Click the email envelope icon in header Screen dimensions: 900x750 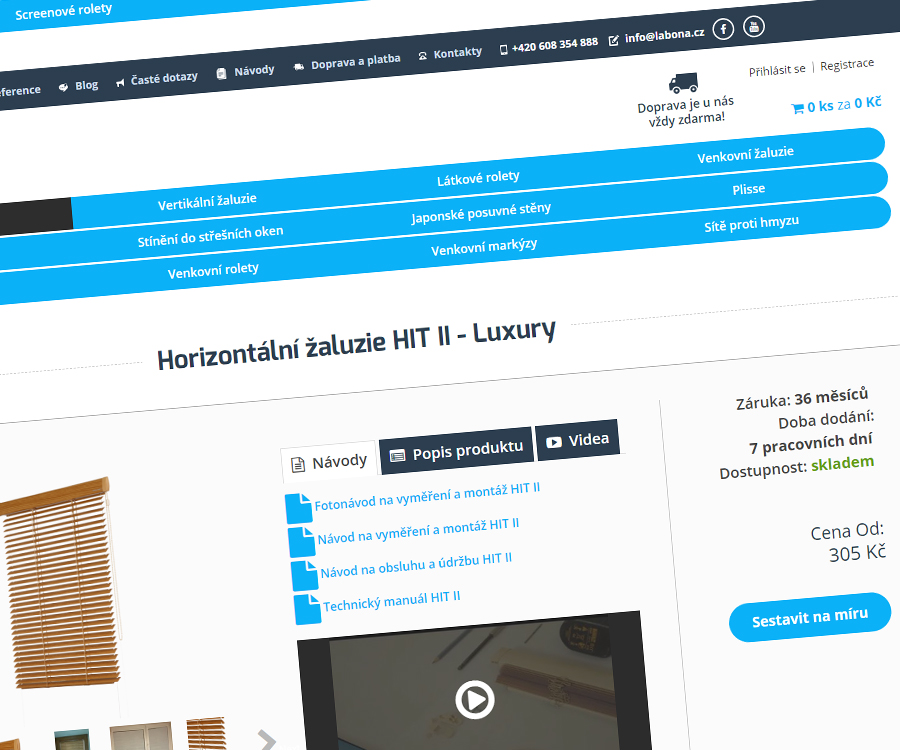(x=614, y=40)
